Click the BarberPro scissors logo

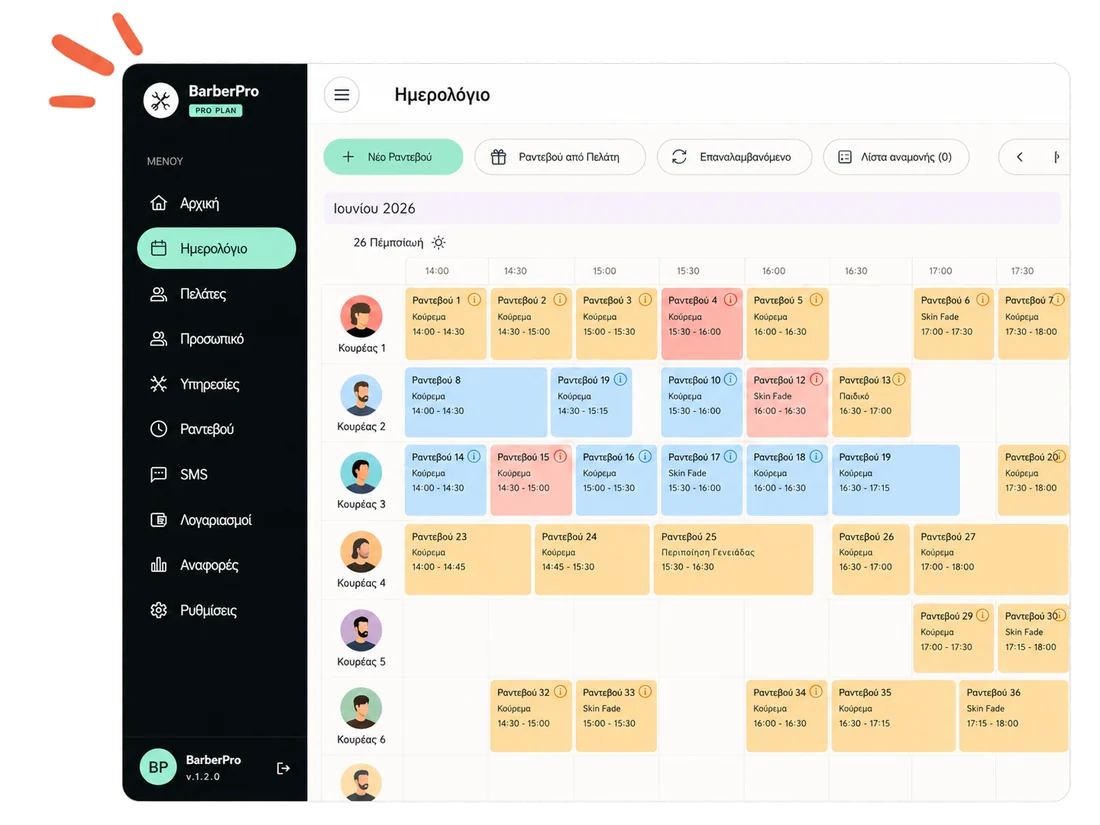[x=161, y=101]
